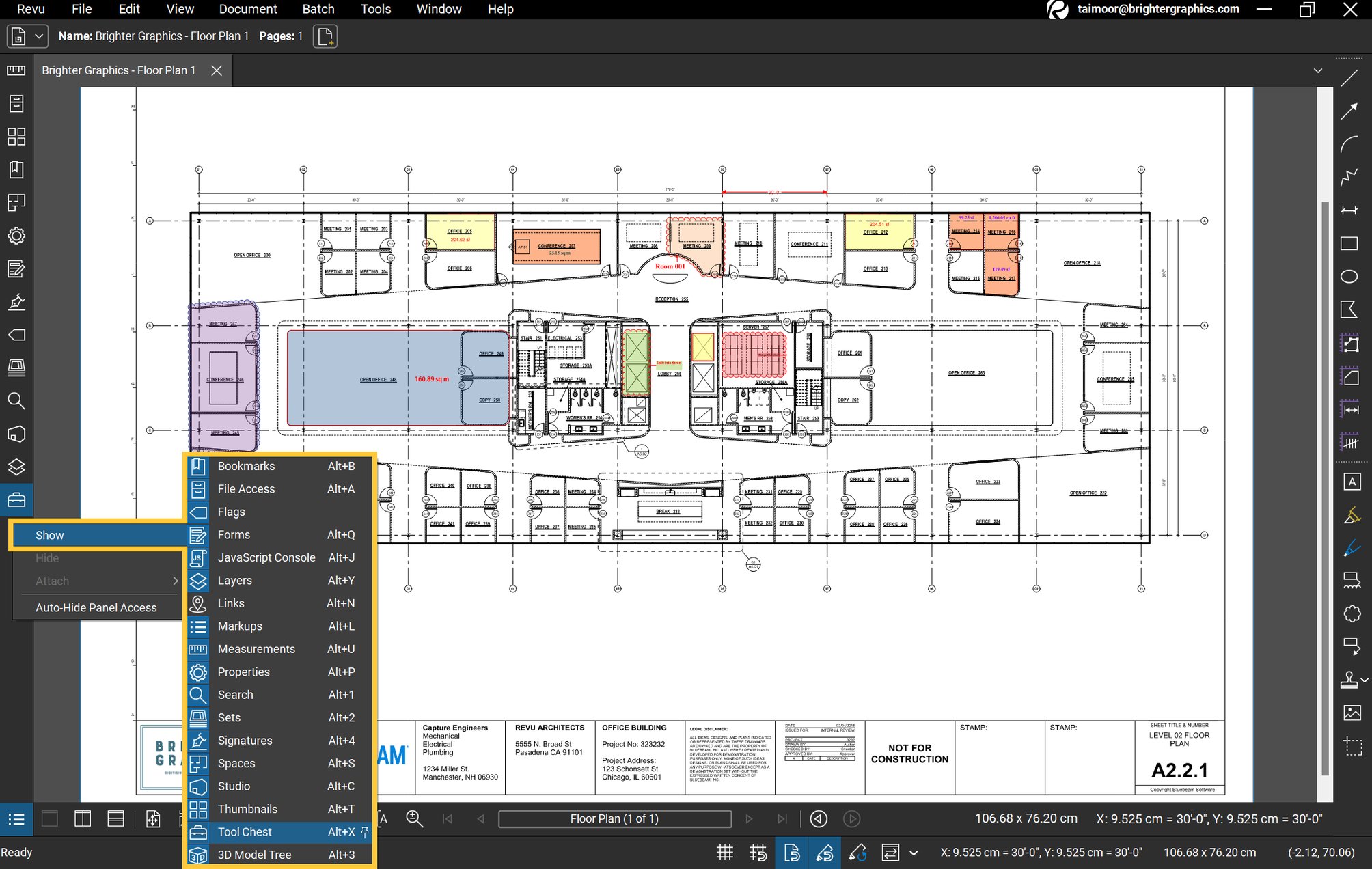The height and width of the screenshot is (869, 1372).
Task: Select the Text box tool on right toolbar
Action: [1352, 482]
